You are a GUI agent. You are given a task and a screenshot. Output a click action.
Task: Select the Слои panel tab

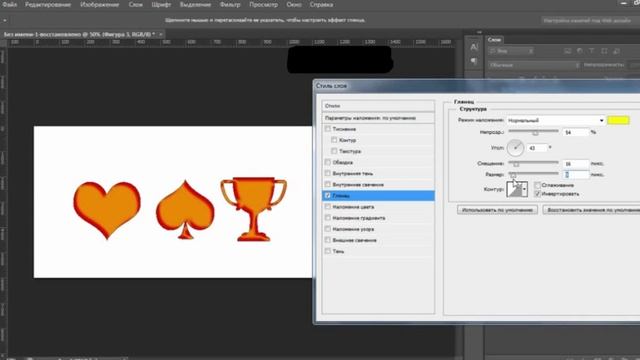point(494,40)
